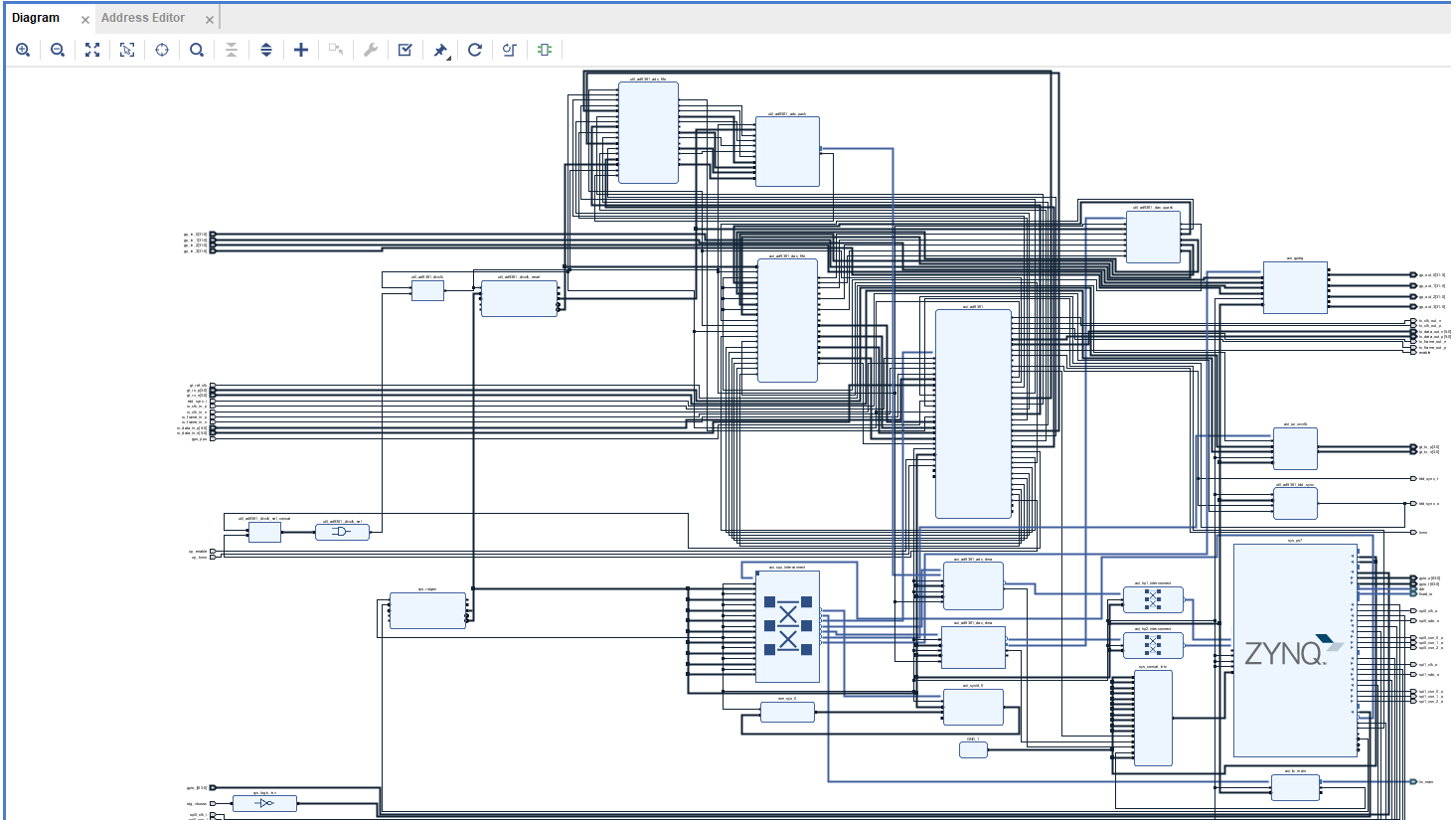The image size is (1456, 820).
Task: Close the Diagram tab
Action: (x=85, y=20)
